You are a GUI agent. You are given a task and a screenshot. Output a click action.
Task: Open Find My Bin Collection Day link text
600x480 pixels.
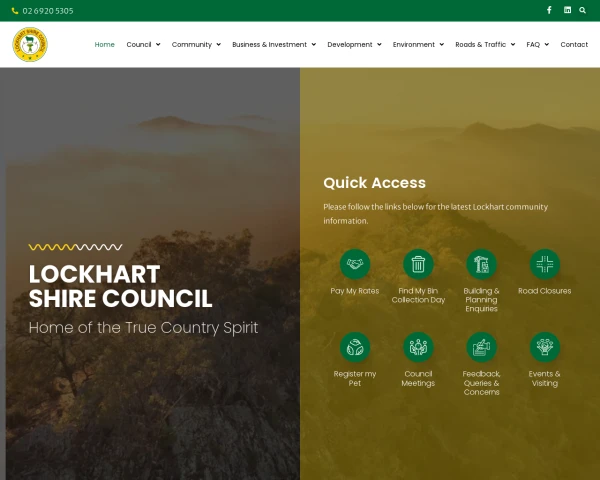(418, 296)
